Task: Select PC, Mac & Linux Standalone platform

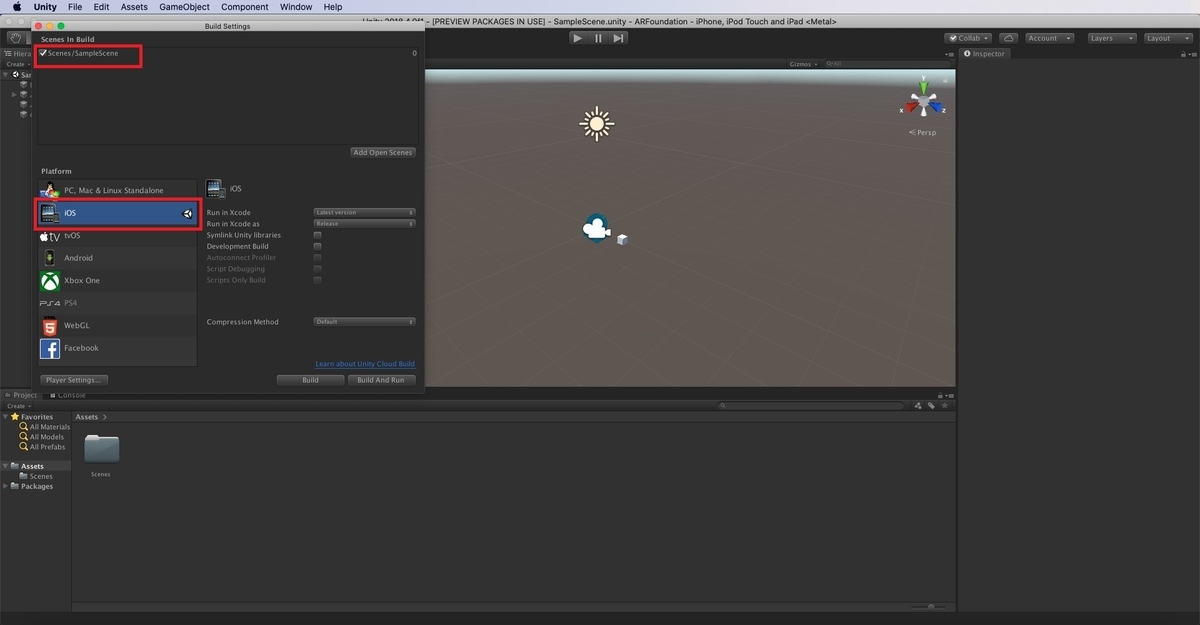Action: click(118, 190)
